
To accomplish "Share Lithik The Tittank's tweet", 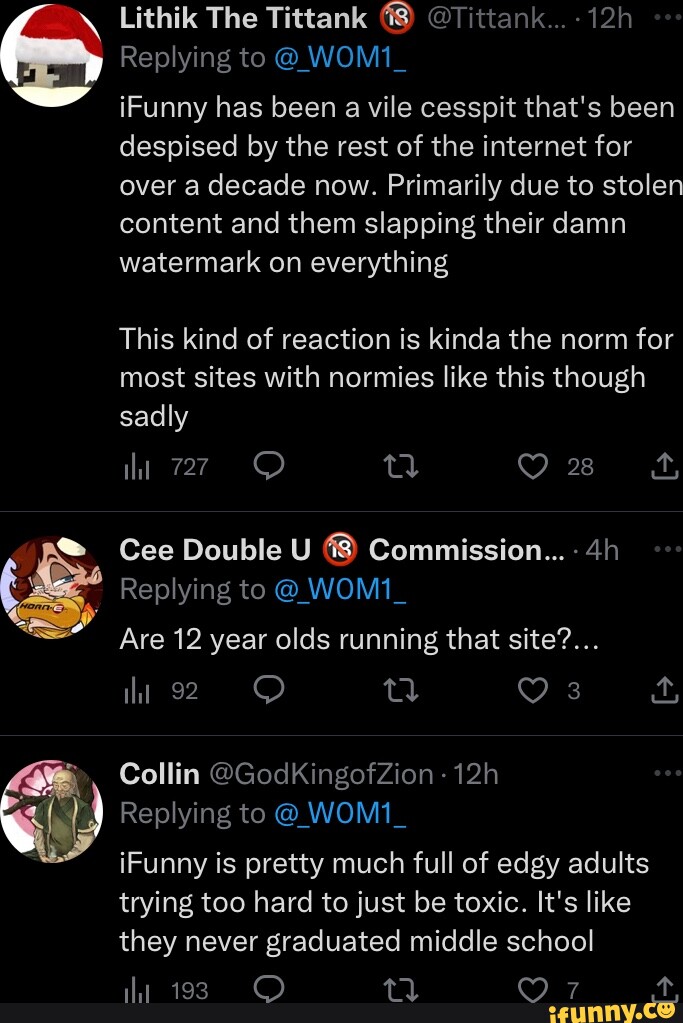I will [666, 465].
